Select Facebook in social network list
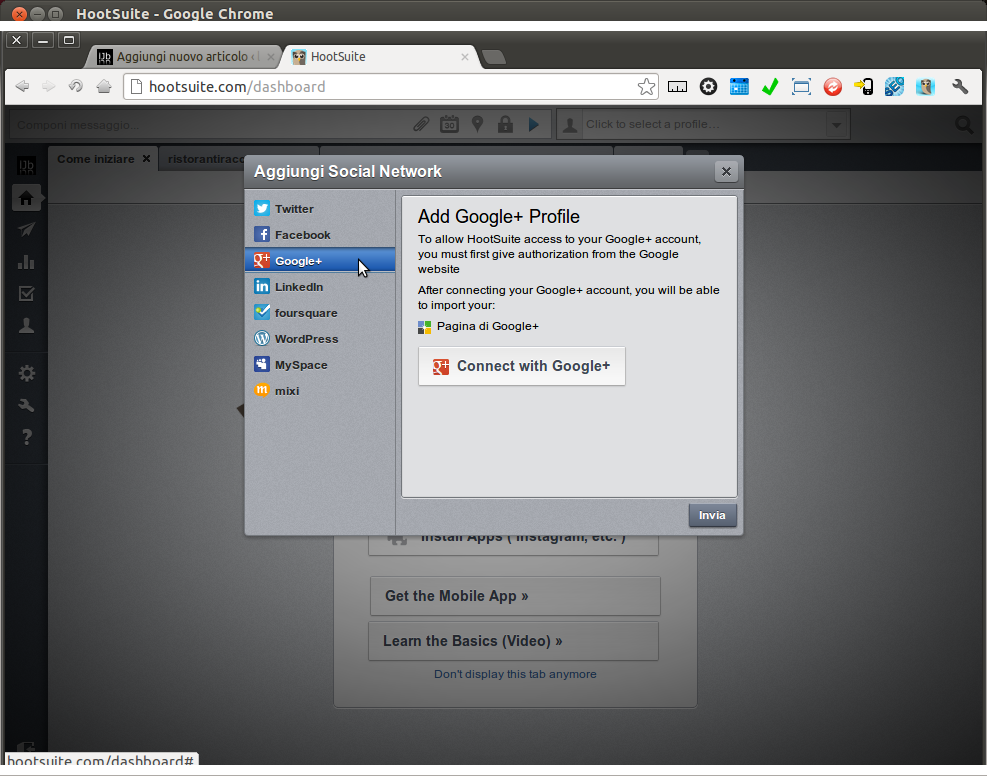 tap(320, 235)
